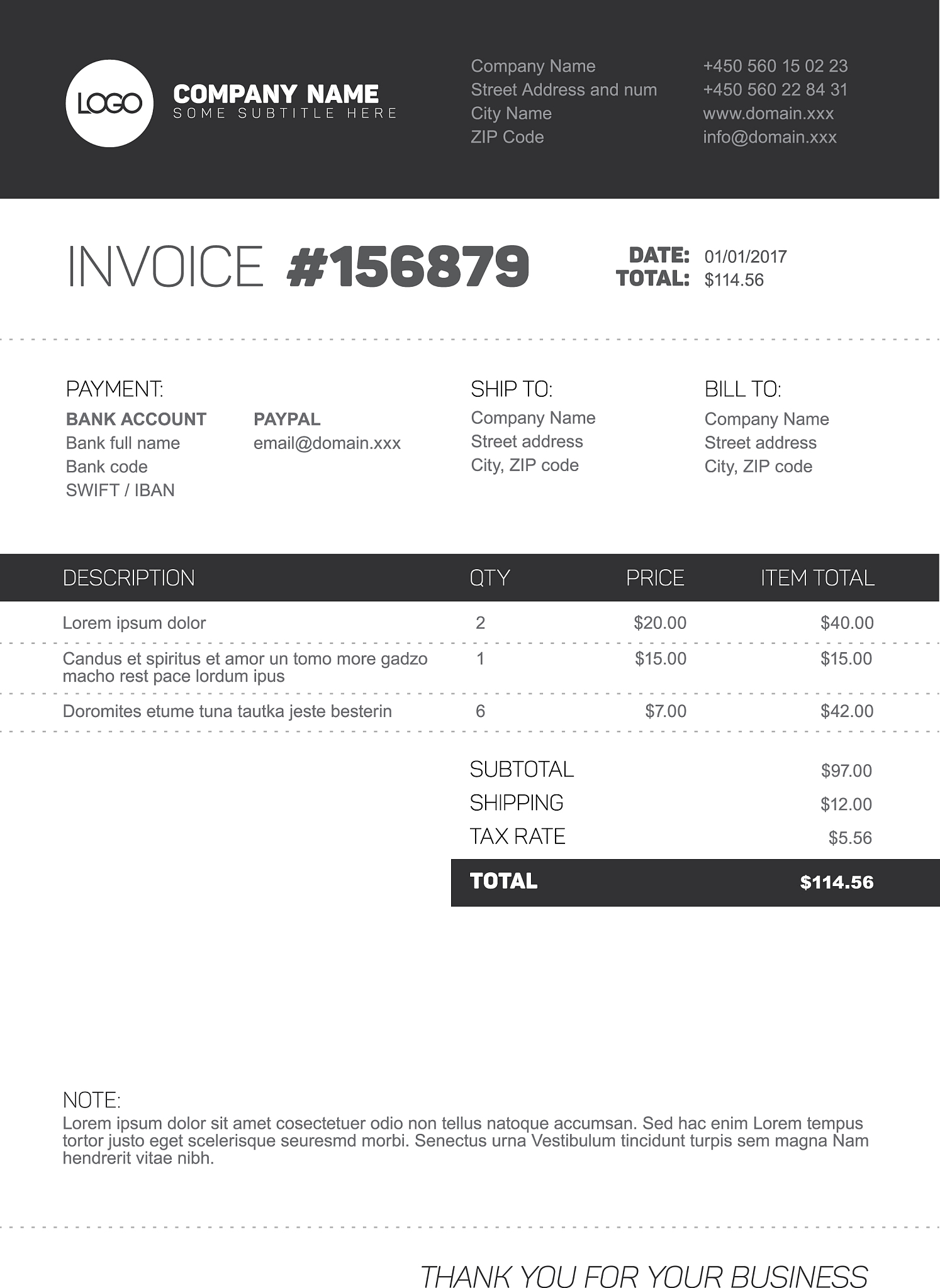Viewport: 940px width, 1288px height.
Task: Click the SUBTOTAL amount $97.00
Action: point(846,771)
